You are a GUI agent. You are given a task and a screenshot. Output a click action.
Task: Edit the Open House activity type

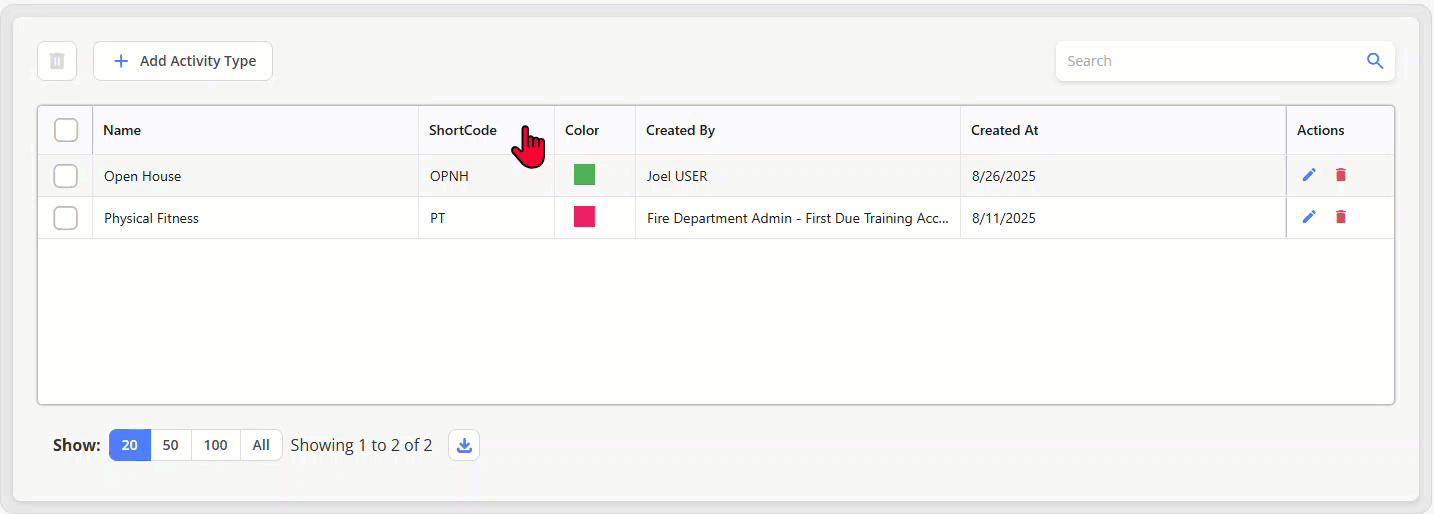click(1309, 175)
